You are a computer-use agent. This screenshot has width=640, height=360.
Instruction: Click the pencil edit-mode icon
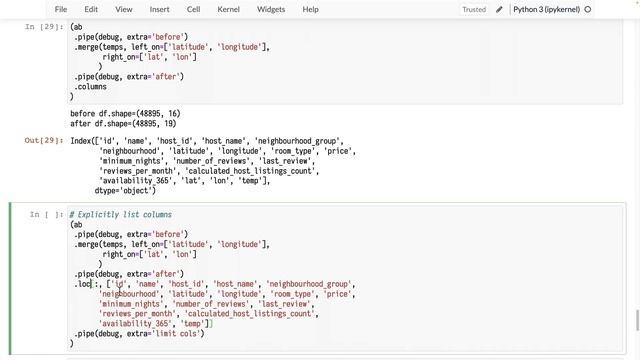coord(499,9)
